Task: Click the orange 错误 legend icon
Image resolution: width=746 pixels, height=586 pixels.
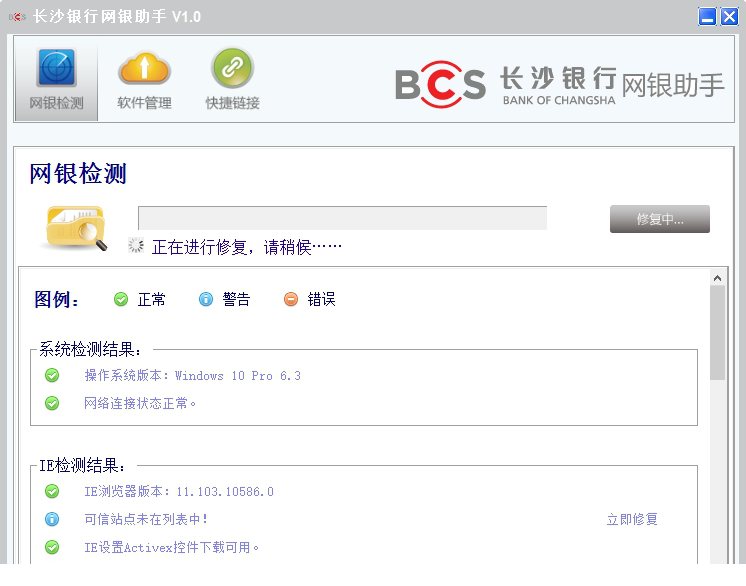Action: (291, 299)
